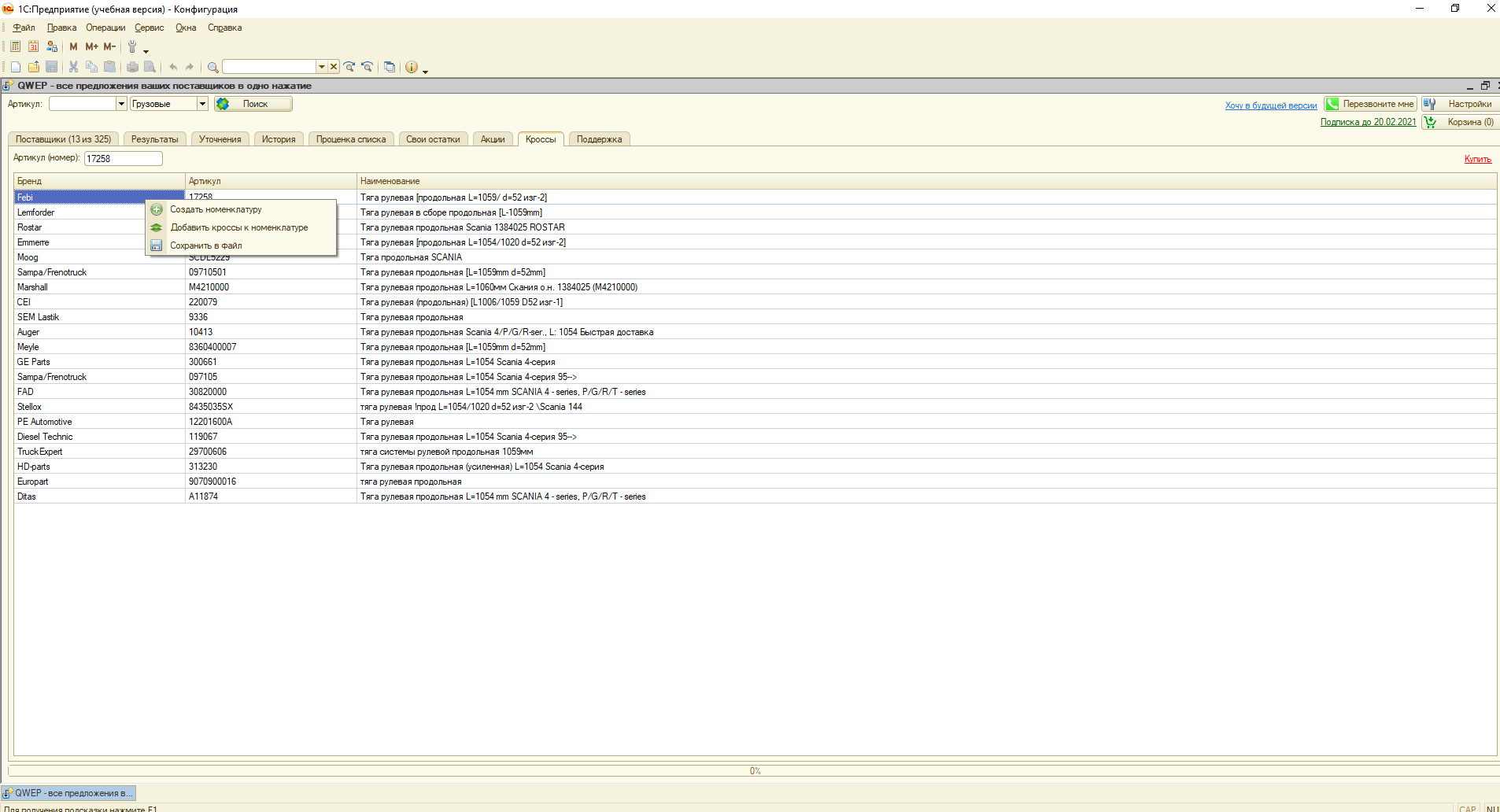Click the Подписка до 20.02.2021 link
Screen dimensions: 1500x812
point(1368,122)
